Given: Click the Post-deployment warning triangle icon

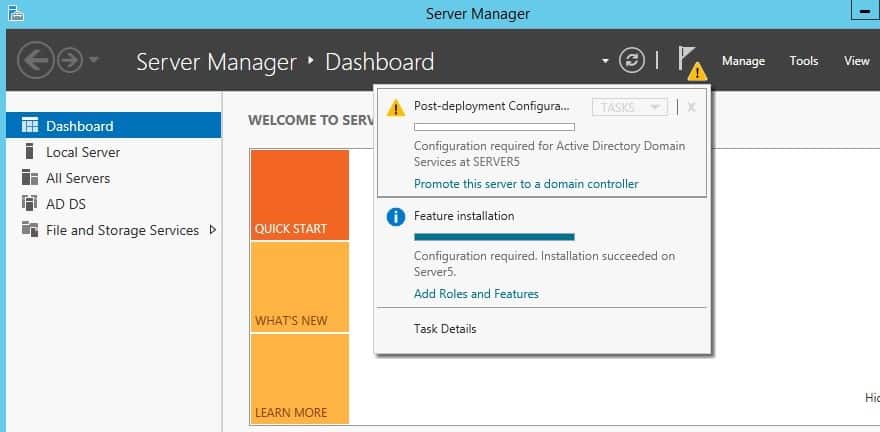Looking at the screenshot, I should click(396, 108).
